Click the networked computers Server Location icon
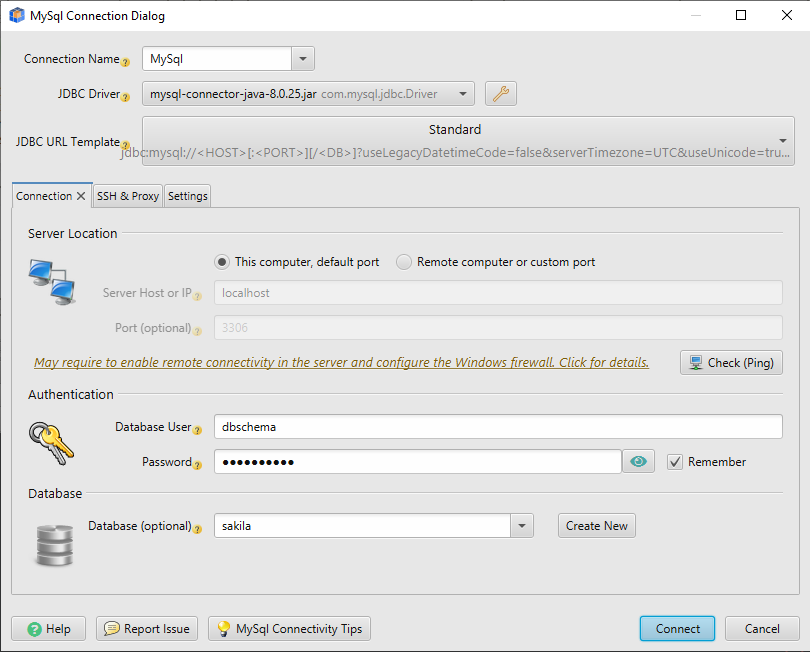The image size is (810, 652). coord(52,283)
